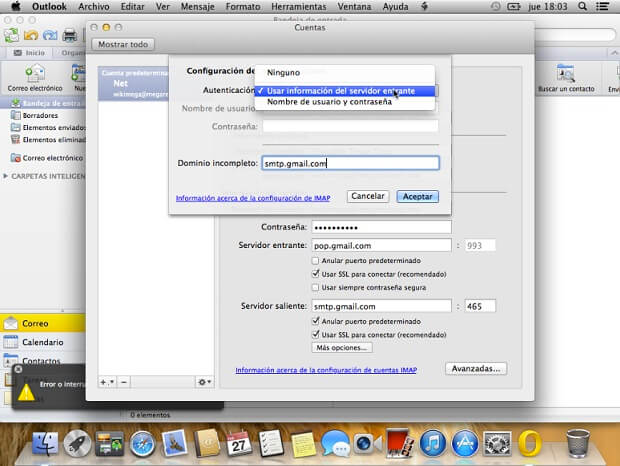Toggle Usar siempre contraseña segura checkbox
620x466 pixels.
(315, 287)
